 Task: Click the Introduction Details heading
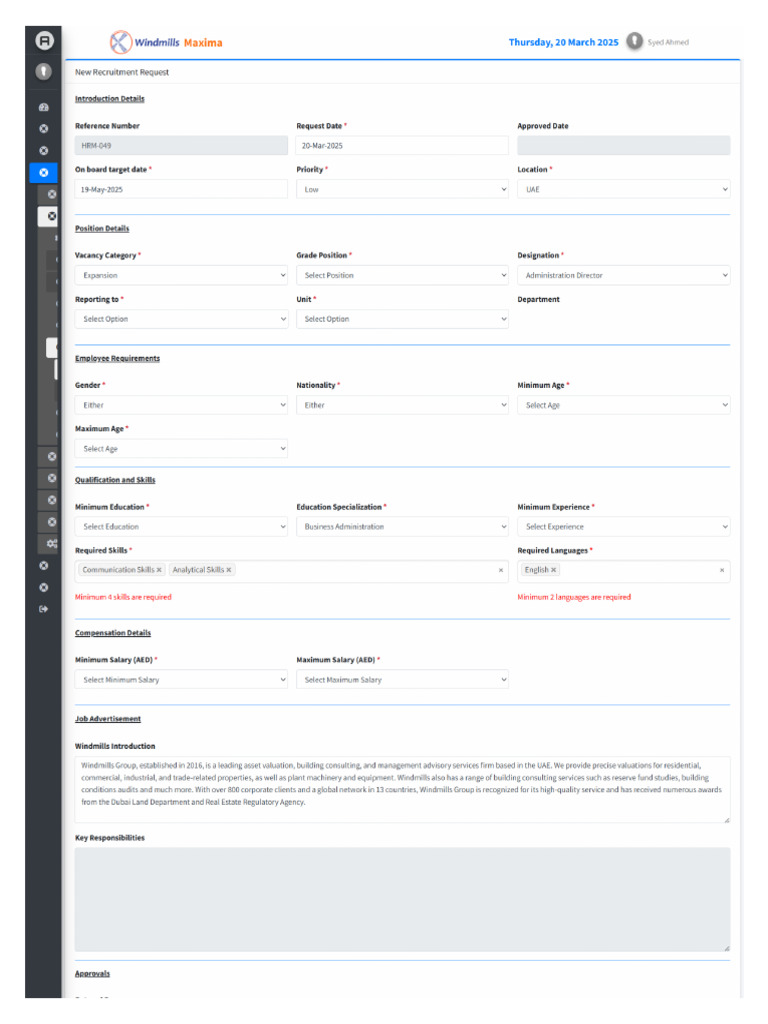110,99
